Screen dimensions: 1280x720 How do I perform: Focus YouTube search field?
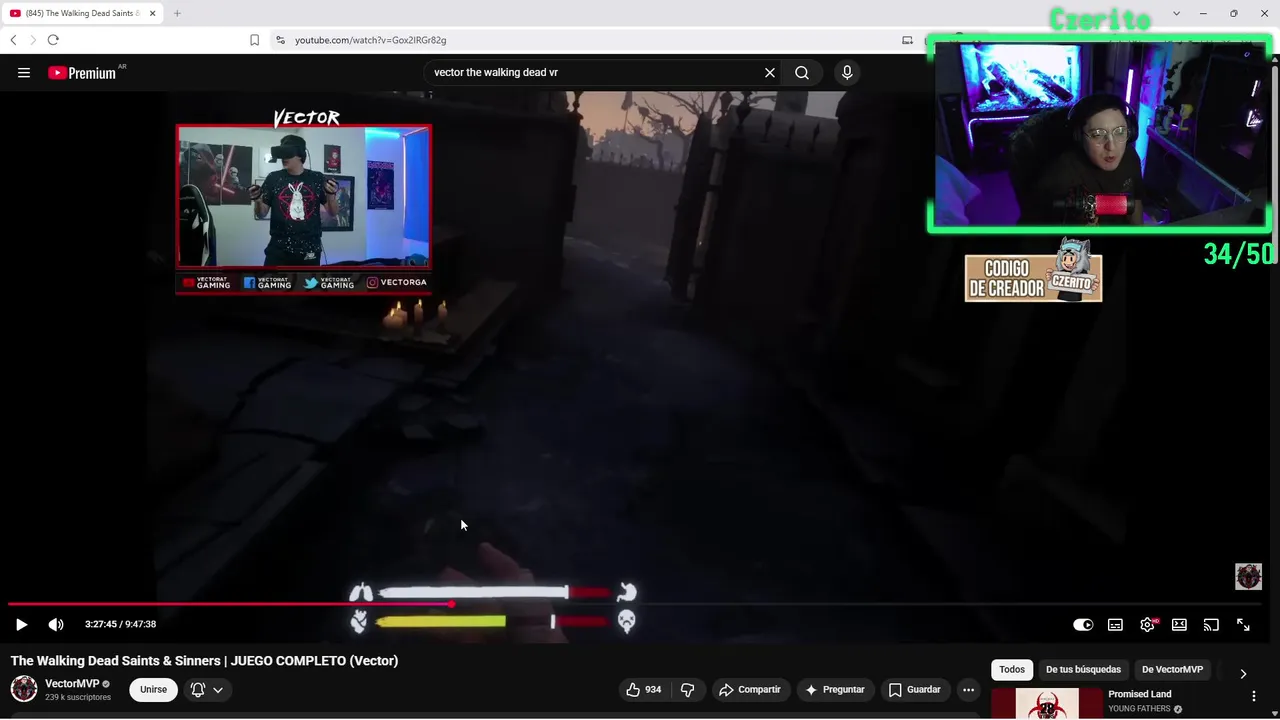595,73
